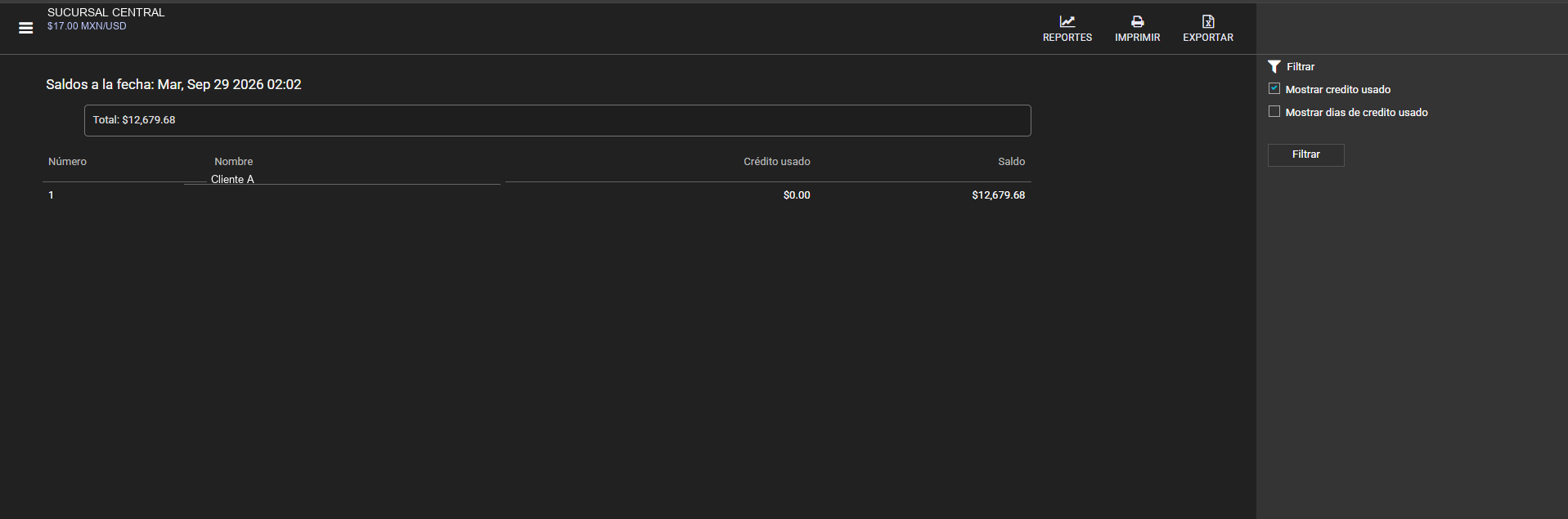The width and height of the screenshot is (1568, 519).
Task: Apply filters with the Filtrar button
Action: pos(1305,154)
